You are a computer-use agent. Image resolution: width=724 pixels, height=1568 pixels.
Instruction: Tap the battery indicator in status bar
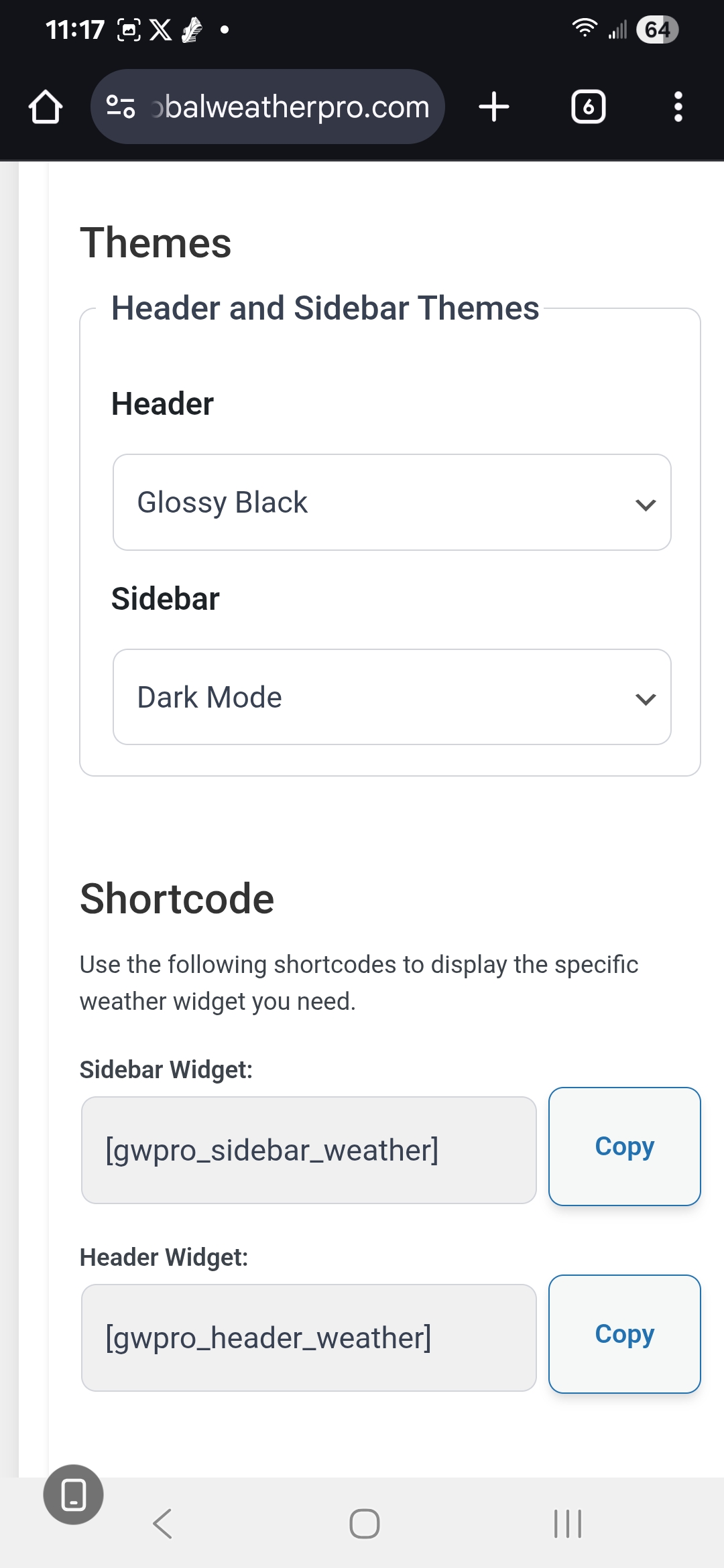coord(657,29)
